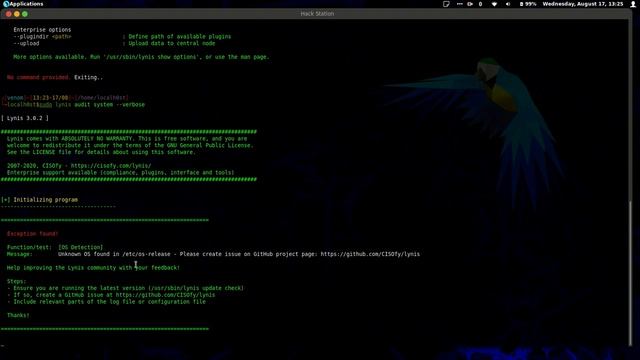The height and width of the screenshot is (360, 640).
Task: Click the 'lynis audit system --verbose' command
Action: [x=100, y=104]
